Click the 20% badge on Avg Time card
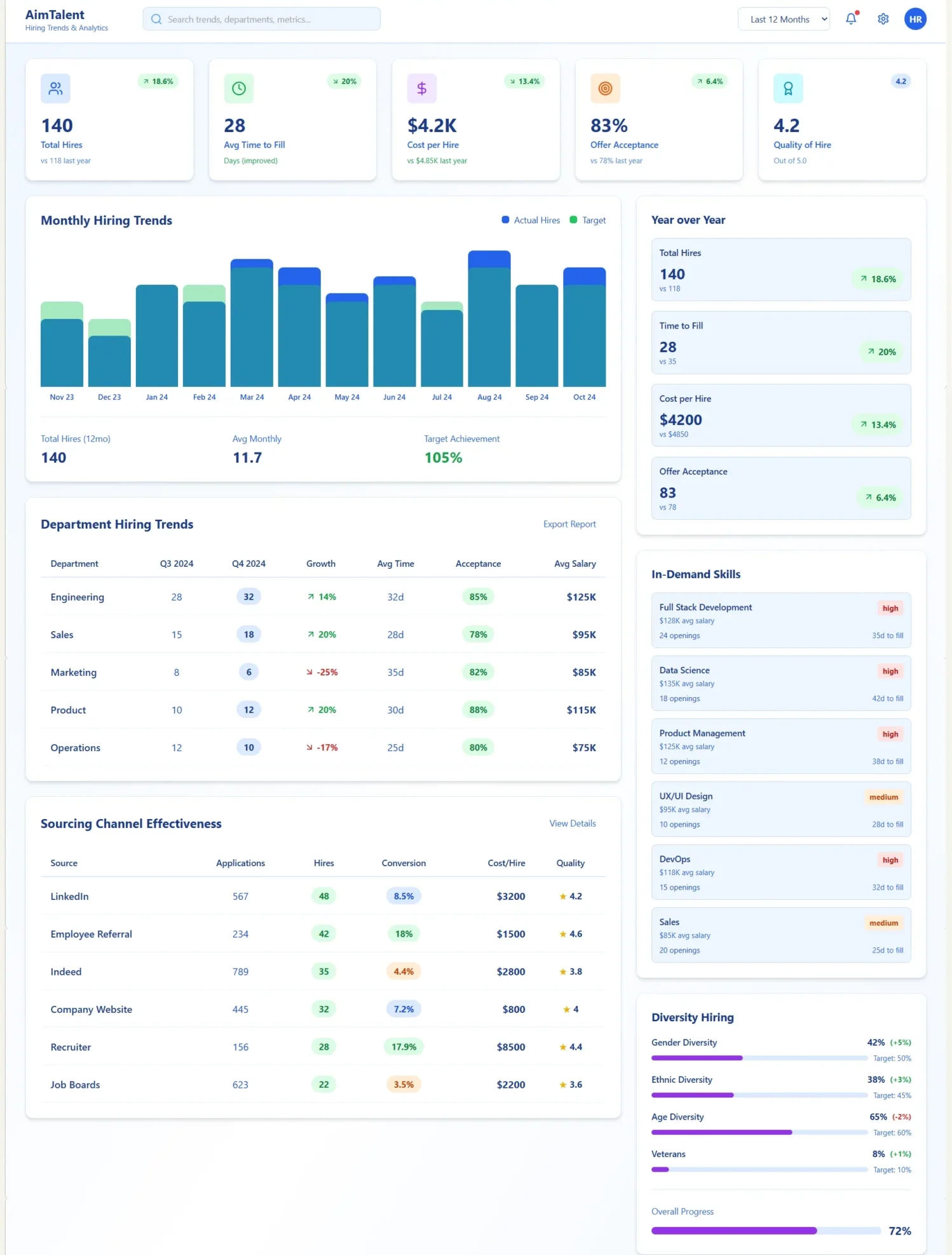This screenshot has width=952, height=1255. tap(344, 81)
